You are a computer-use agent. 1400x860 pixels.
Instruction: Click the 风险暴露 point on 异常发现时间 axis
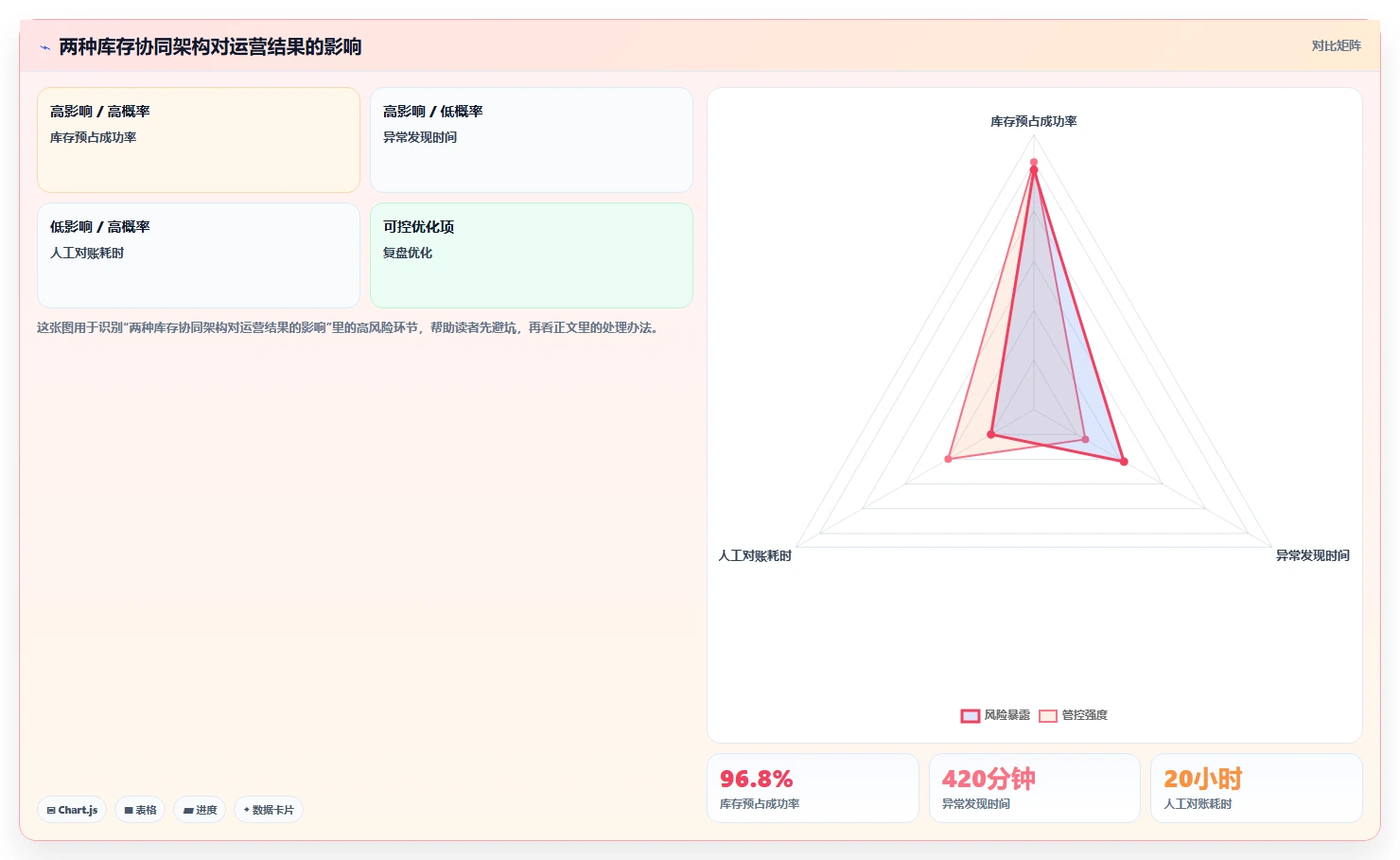pos(1124,462)
